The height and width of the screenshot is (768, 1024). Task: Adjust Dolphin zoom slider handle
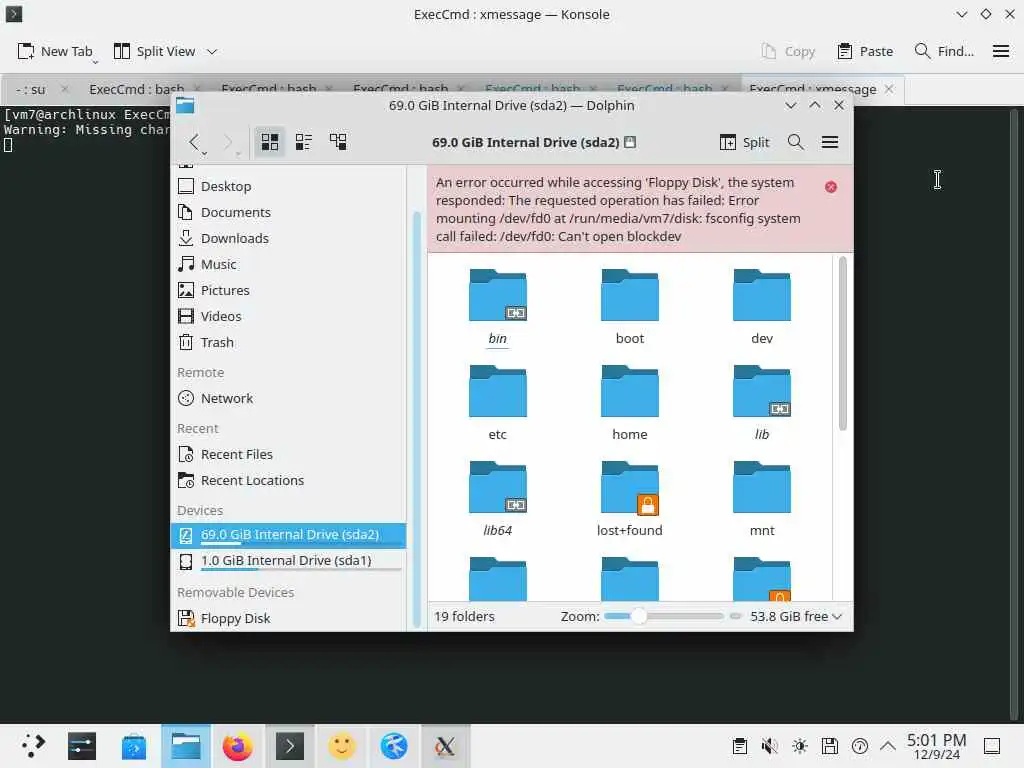639,616
